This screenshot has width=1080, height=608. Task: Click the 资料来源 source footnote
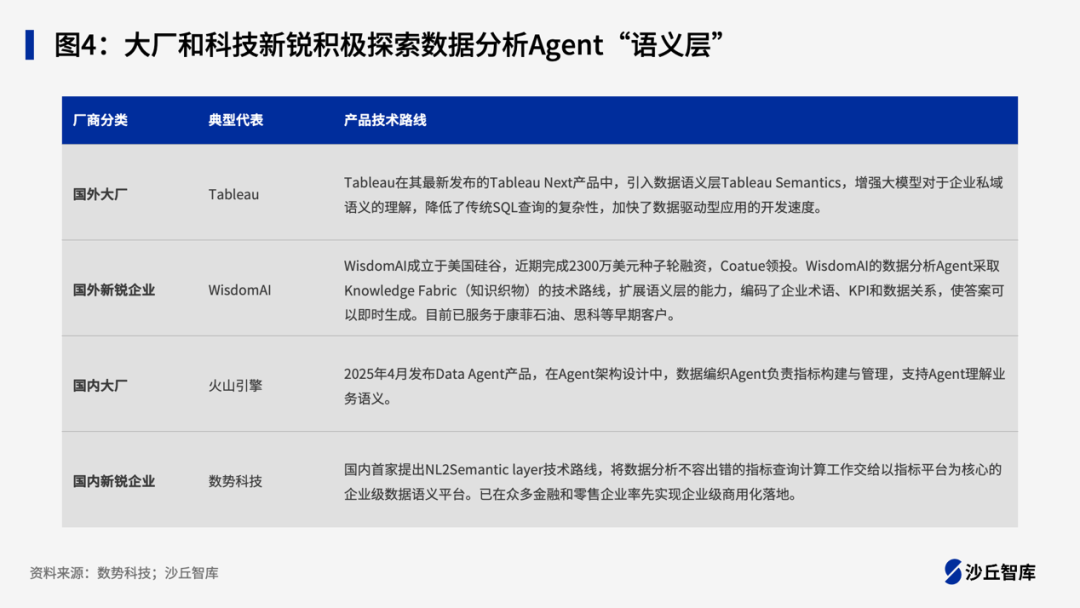click(x=124, y=573)
